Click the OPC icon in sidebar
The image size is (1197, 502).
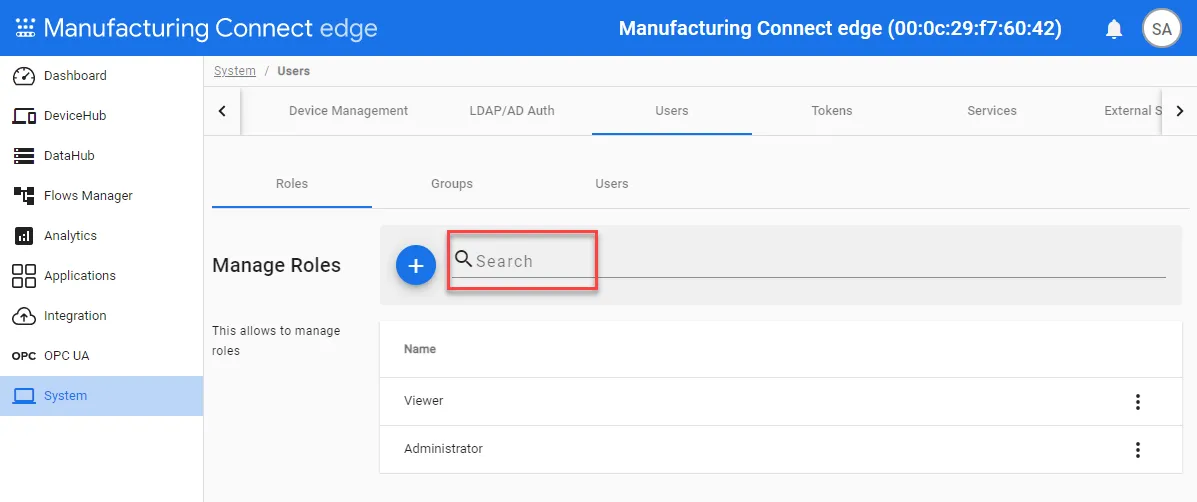[24, 356]
